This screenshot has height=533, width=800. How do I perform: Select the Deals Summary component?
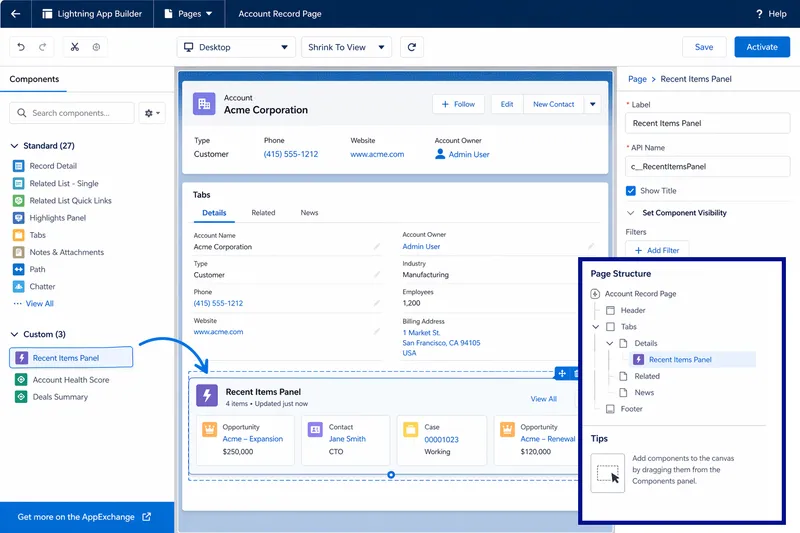tap(52, 397)
